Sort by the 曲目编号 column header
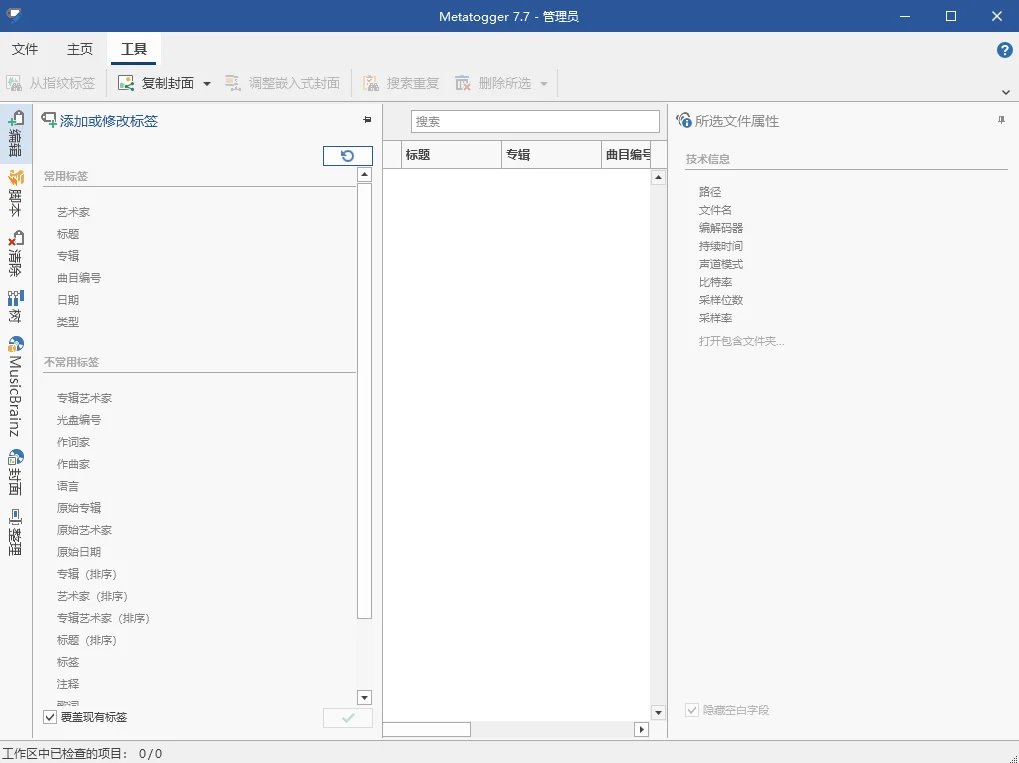 point(626,155)
